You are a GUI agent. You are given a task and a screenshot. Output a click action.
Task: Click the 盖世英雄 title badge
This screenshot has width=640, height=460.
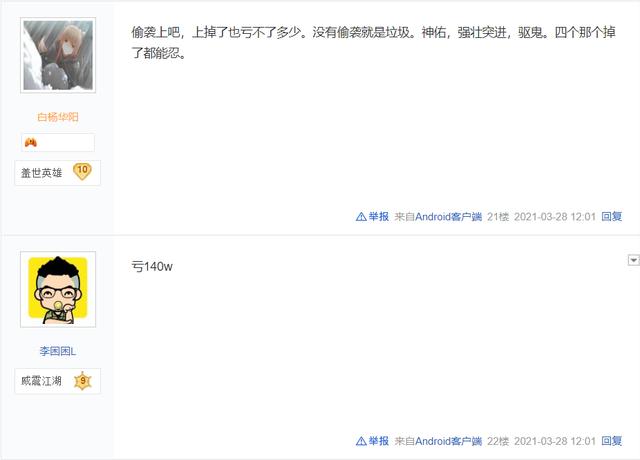tap(42, 173)
